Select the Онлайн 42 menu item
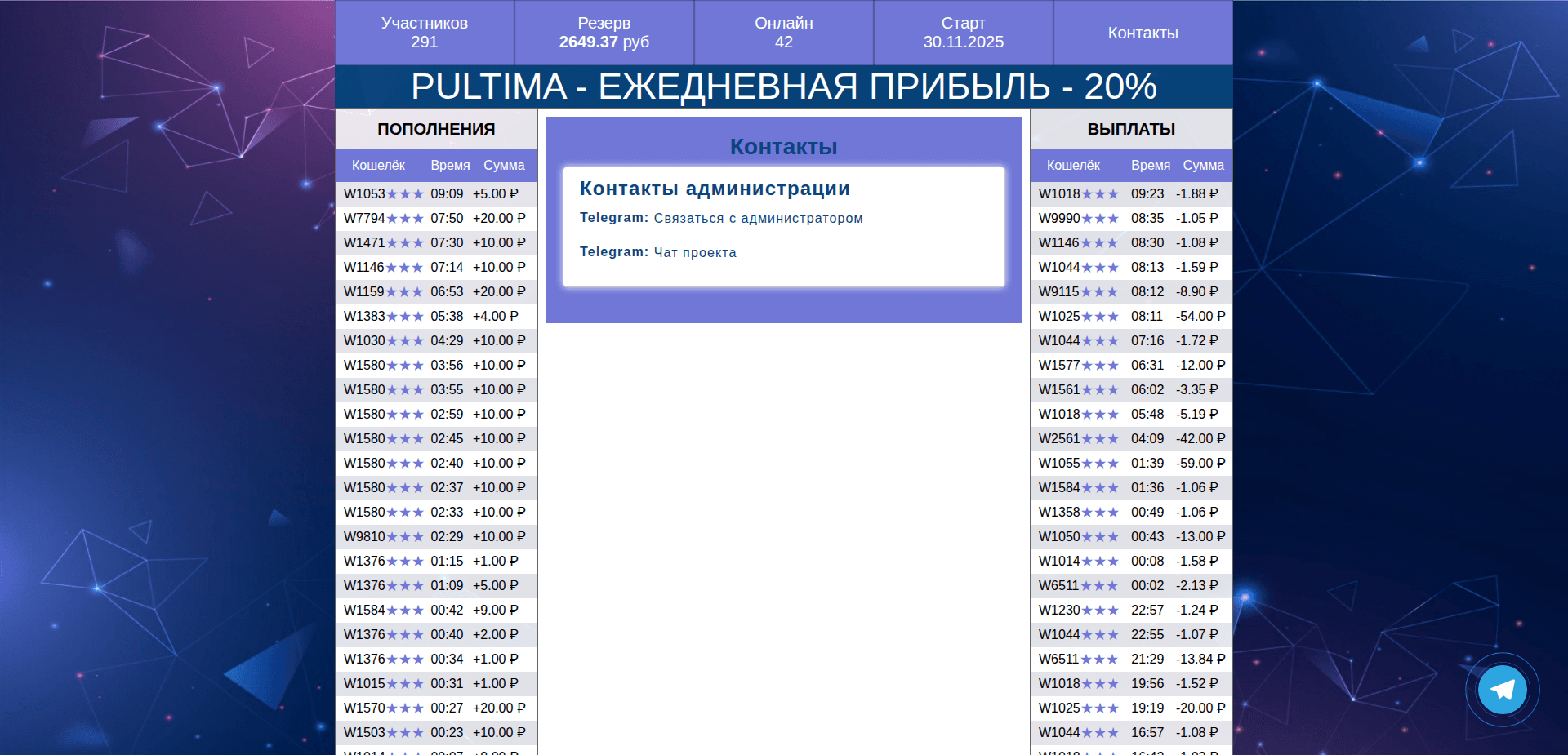The image size is (1568, 755). tap(782, 33)
